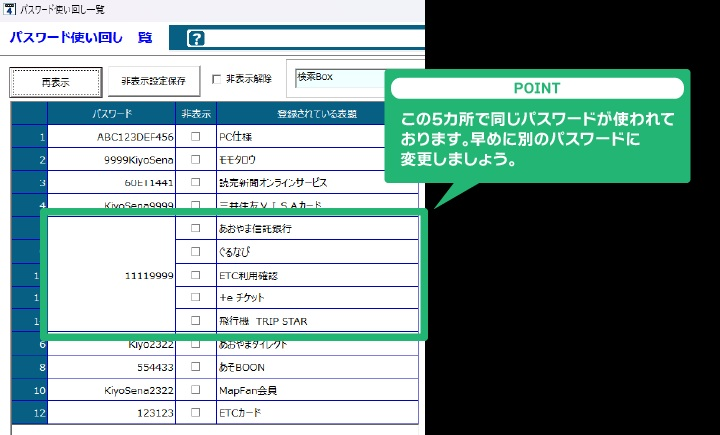Select password cell KiyoSena2322
Viewport: 720px width, 435px height.
click(112, 390)
